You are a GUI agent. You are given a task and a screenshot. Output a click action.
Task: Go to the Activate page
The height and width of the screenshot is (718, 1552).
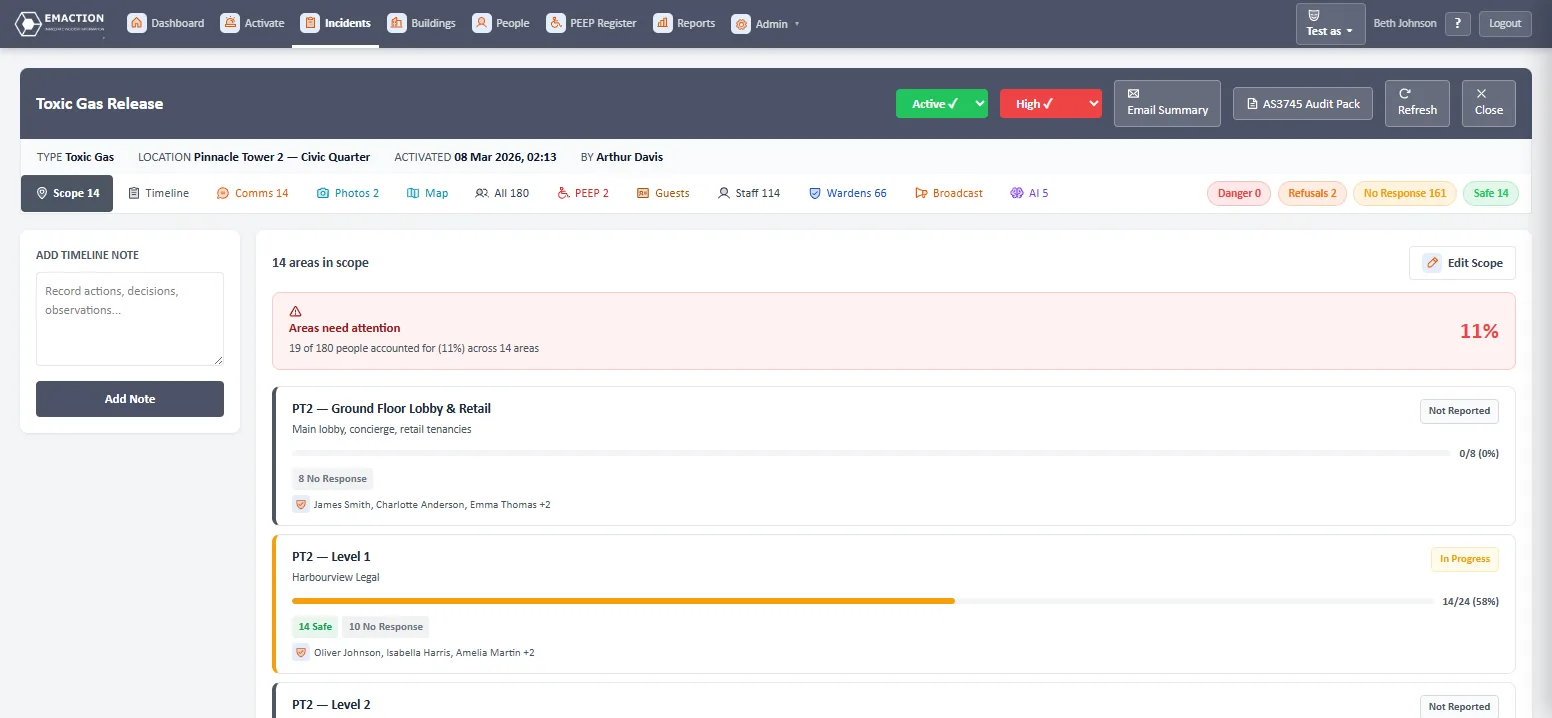(252, 23)
